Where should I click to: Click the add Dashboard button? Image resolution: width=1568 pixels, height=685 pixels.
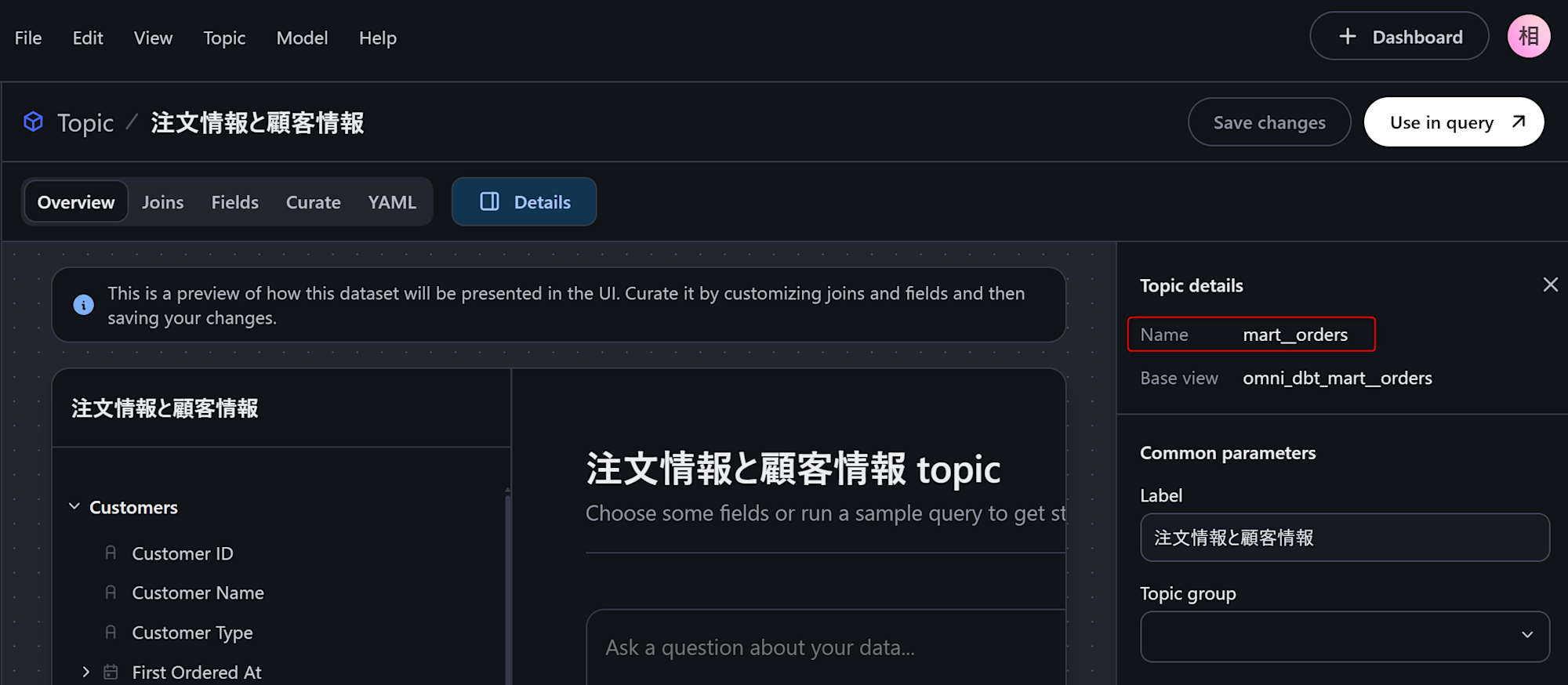point(1399,37)
